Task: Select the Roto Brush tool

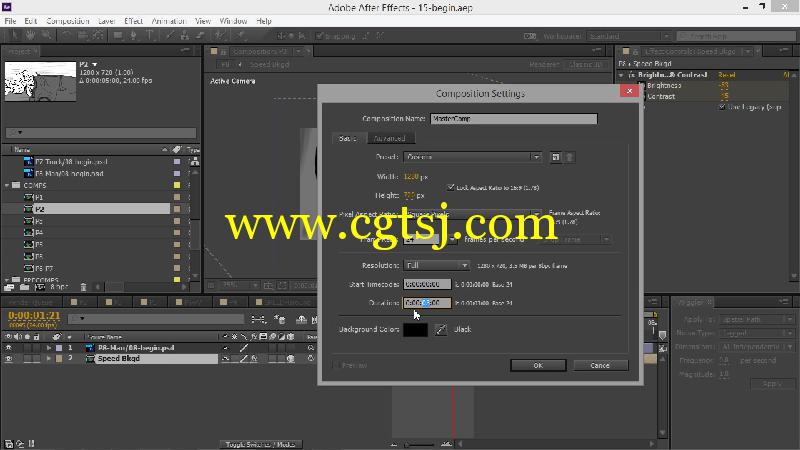Action: click(x=220, y=35)
